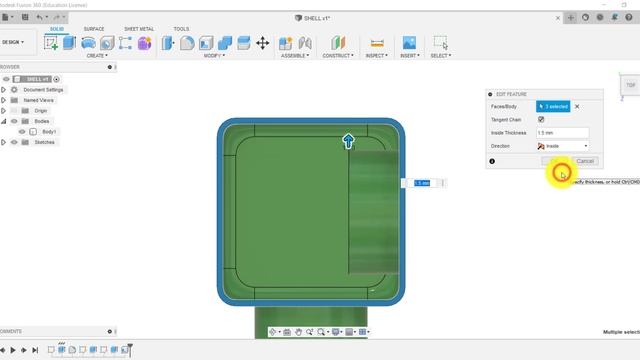
Task: Activate SHELL v1 component radio button
Action: [56, 79]
